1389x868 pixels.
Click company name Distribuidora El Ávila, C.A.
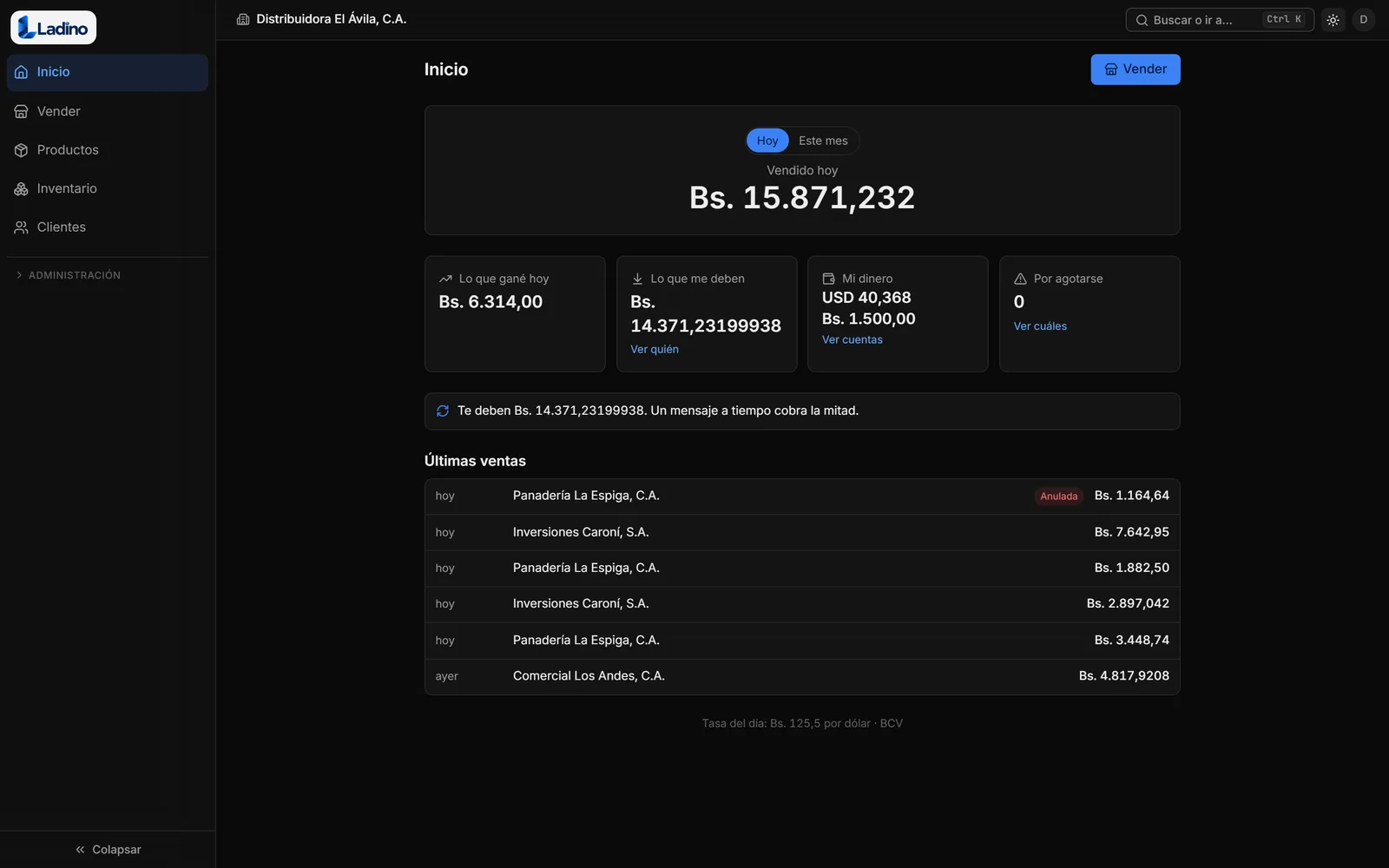tap(332, 19)
